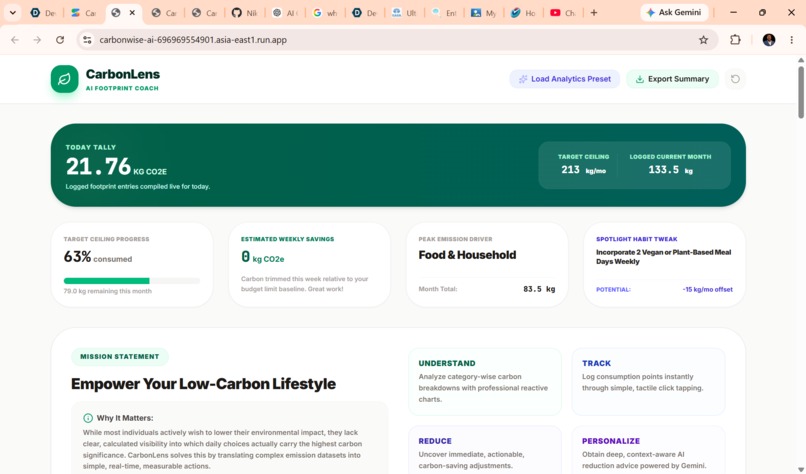Expand the tab search dropdown arrow
The image size is (806, 474).
(12, 13)
